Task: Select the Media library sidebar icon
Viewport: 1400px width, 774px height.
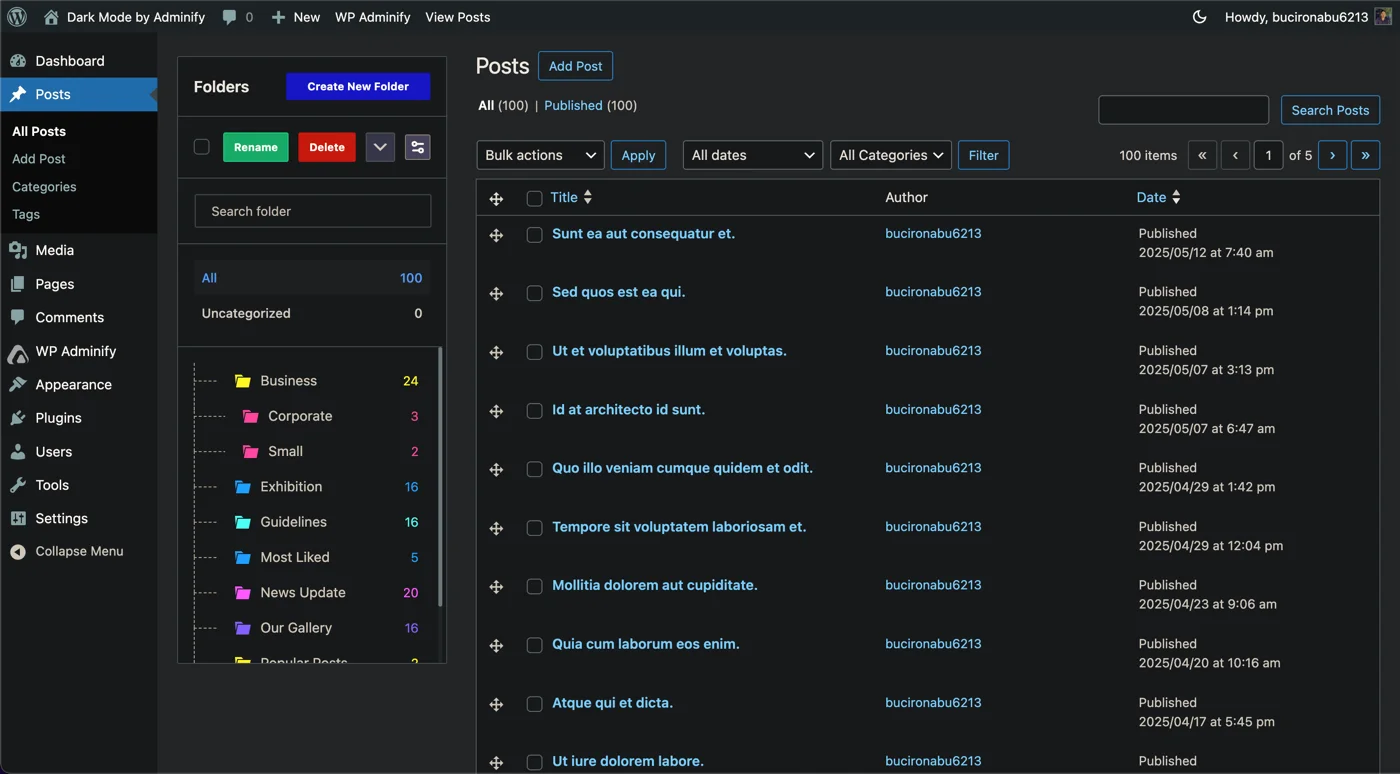Action: [21, 250]
